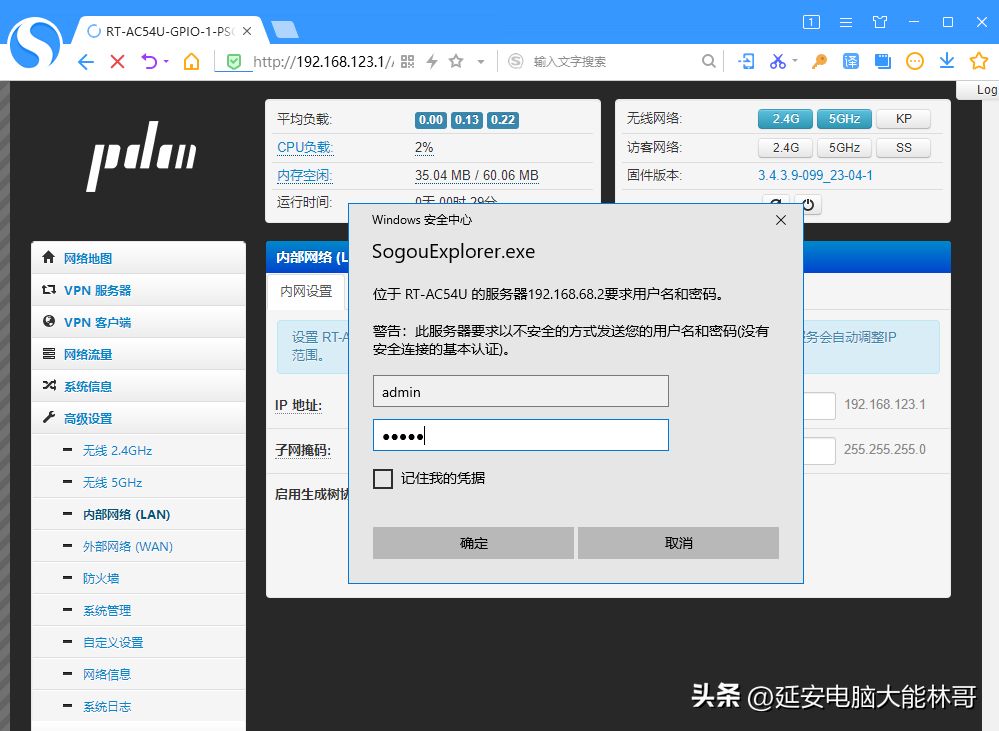Open 外部网络 (WAN) in the sidebar
The width and height of the screenshot is (999, 731).
pyautogui.click(x=127, y=546)
